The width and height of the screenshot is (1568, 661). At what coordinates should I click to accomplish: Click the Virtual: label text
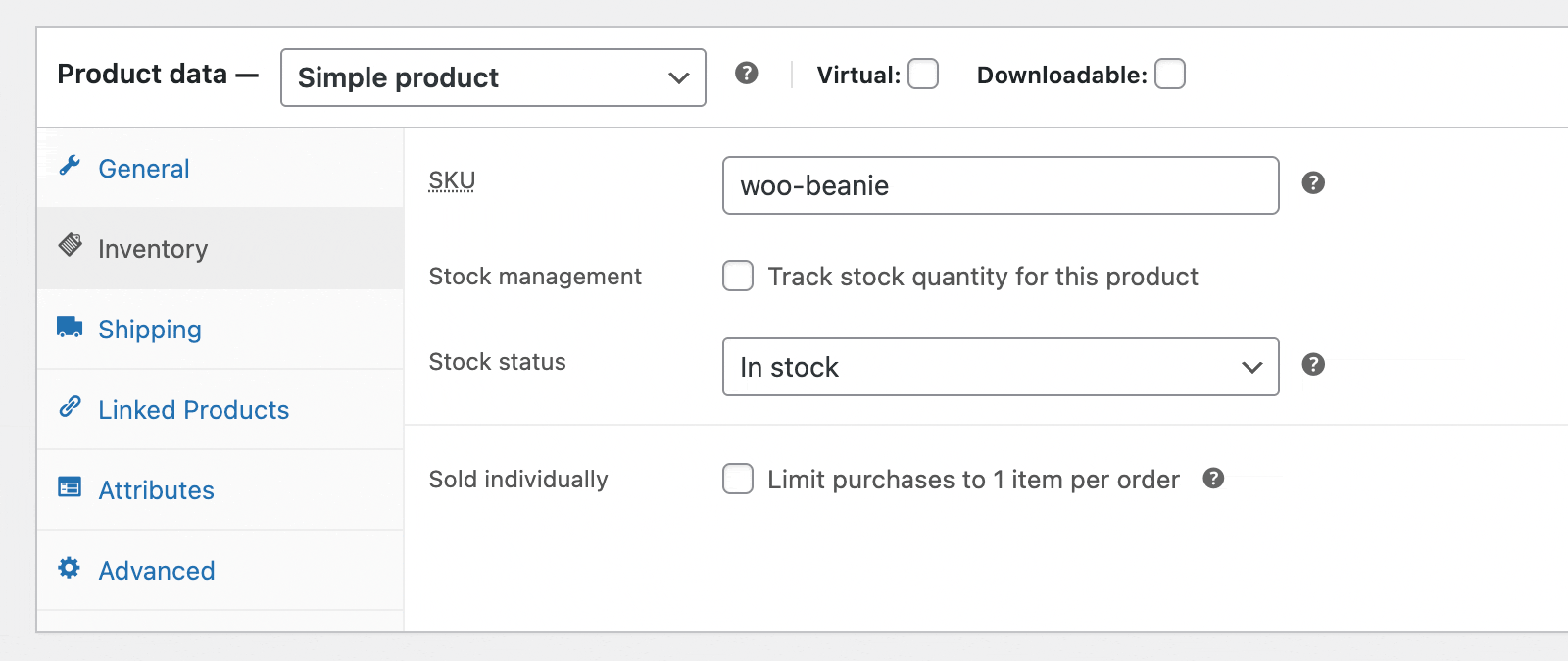point(858,76)
